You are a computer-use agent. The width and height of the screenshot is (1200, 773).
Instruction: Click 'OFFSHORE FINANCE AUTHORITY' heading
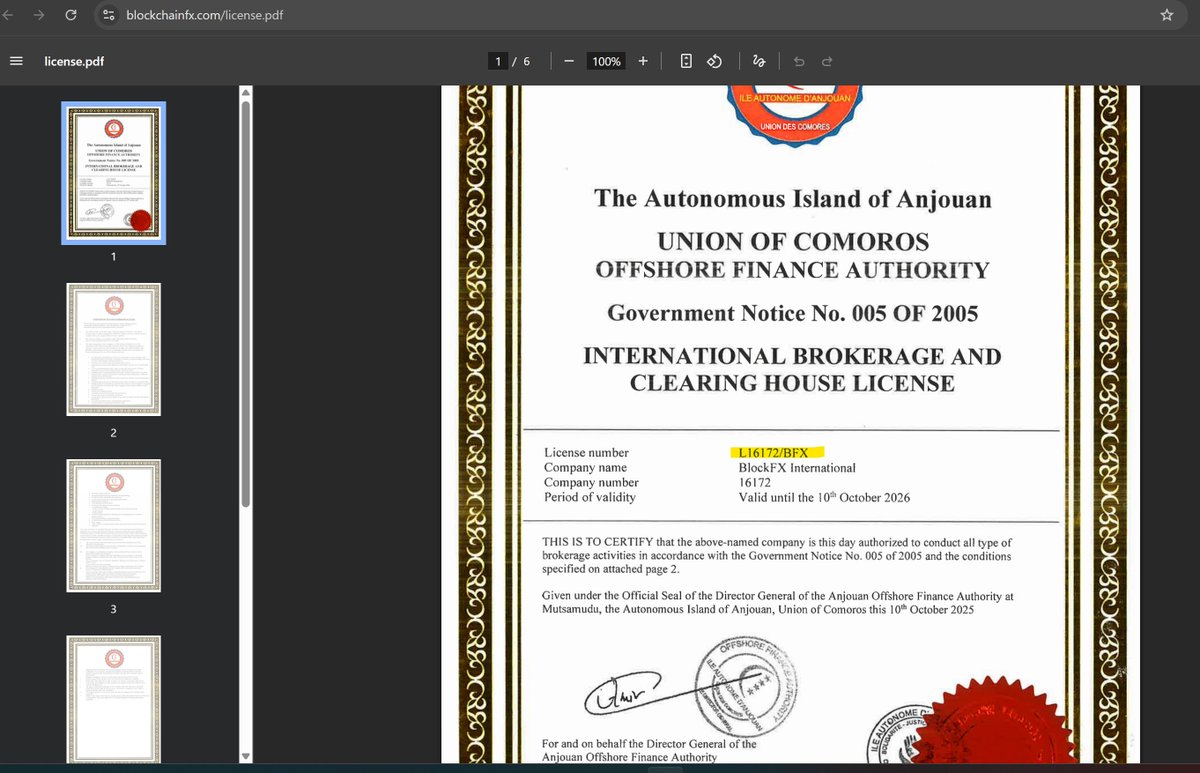(x=792, y=270)
